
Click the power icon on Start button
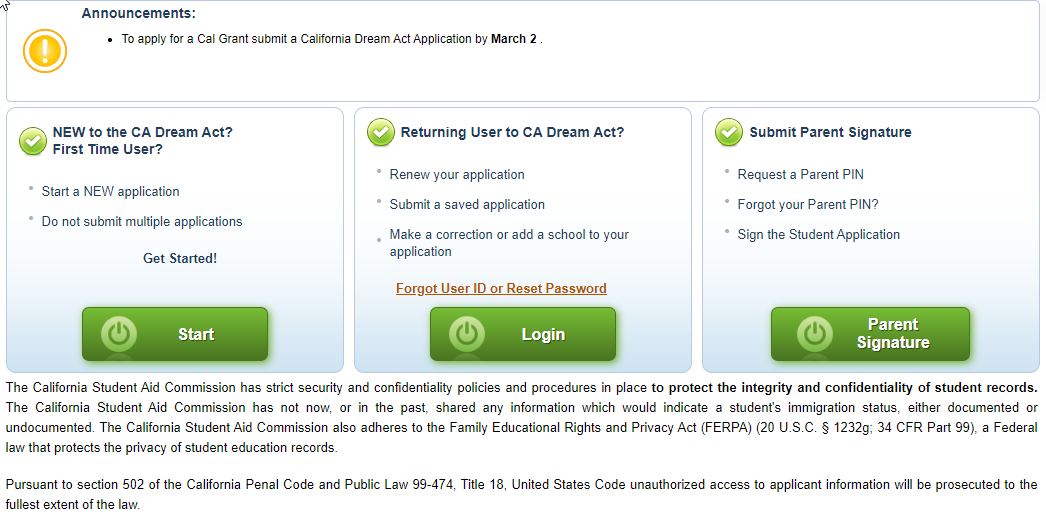pyautogui.click(x=119, y=334)
